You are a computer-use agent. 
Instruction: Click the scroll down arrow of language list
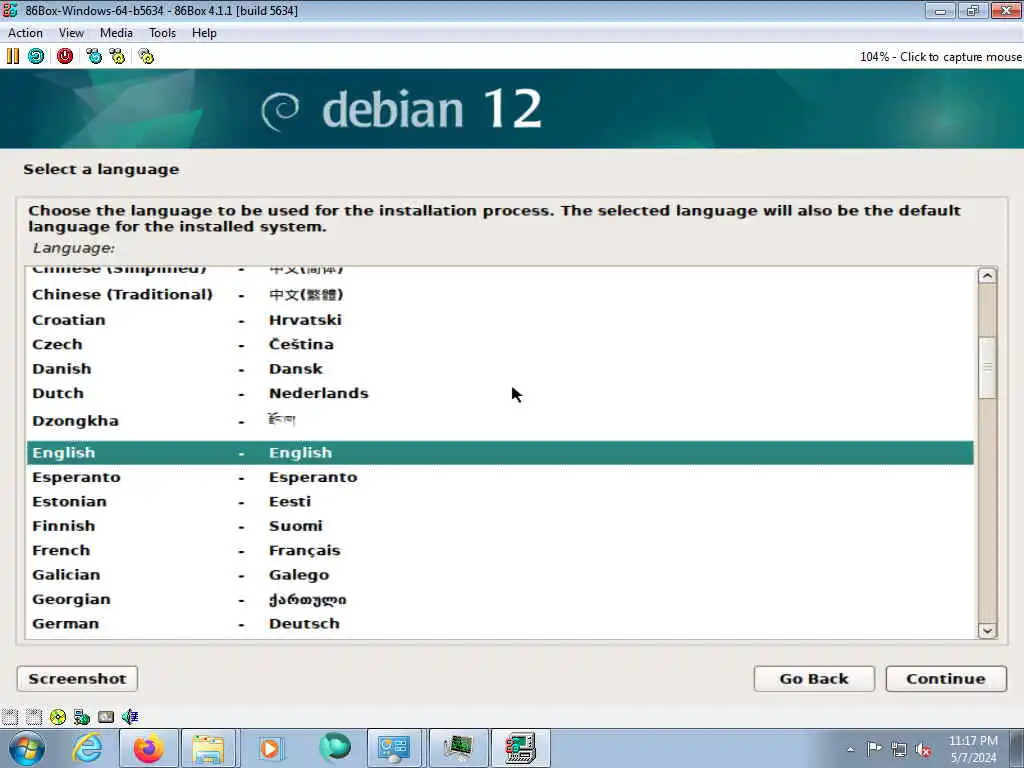tap(987, 630)
